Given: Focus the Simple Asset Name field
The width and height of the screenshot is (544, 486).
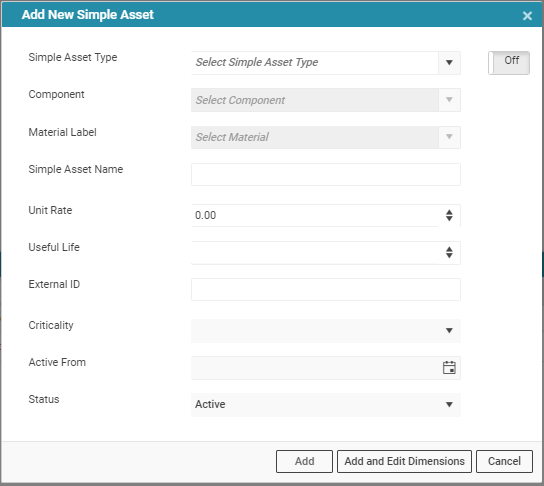Looking at the screenshot, I should pos(326,174).
